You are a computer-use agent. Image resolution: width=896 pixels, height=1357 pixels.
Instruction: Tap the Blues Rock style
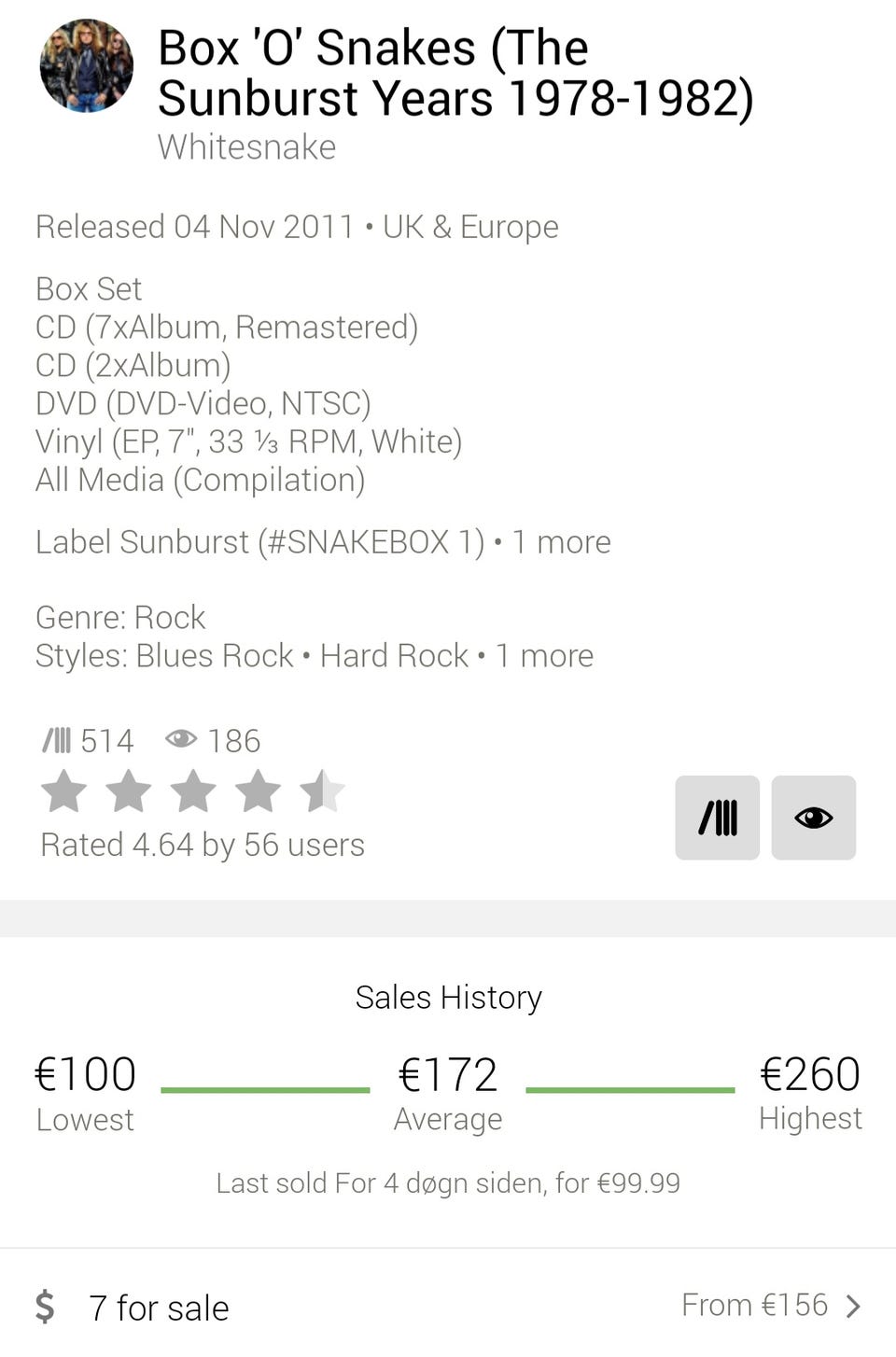click(215, 655)
